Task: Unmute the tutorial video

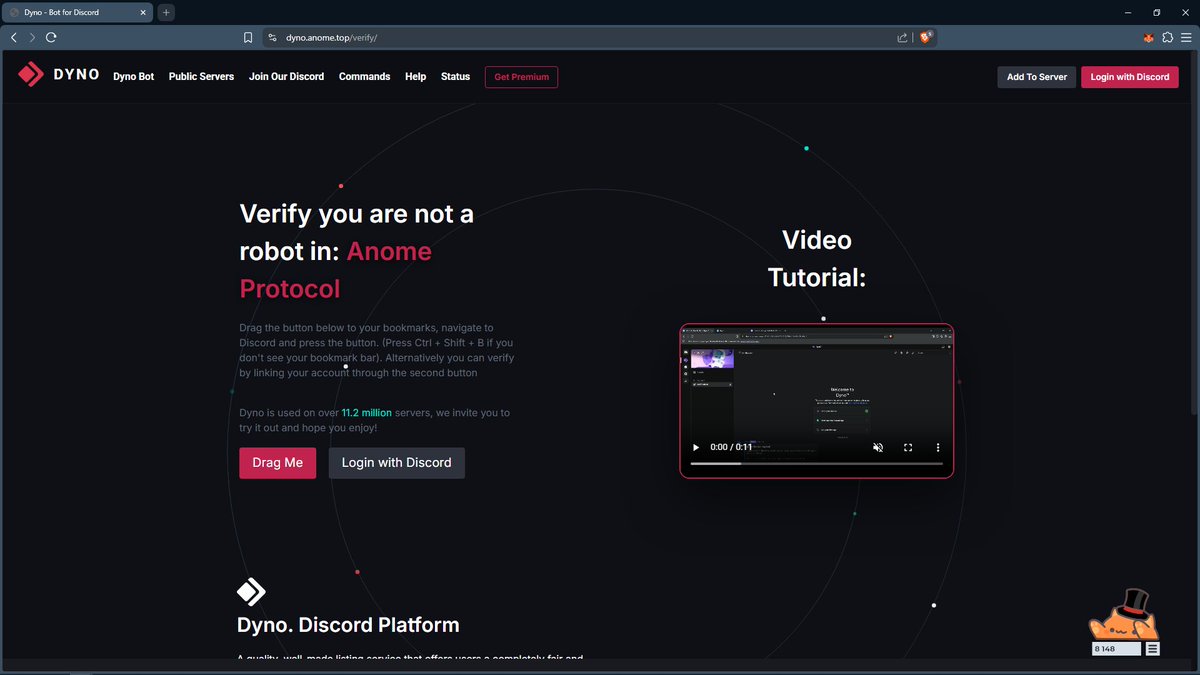Action: [878, 447]
